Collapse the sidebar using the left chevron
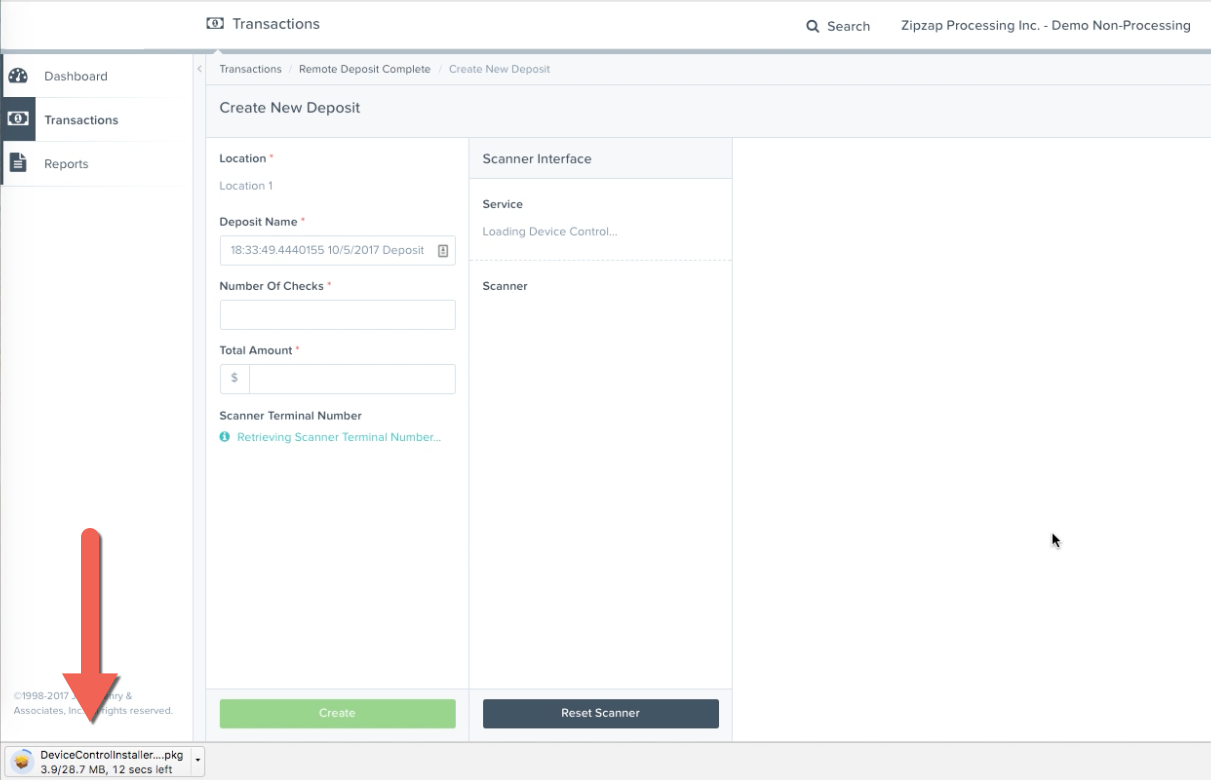Viewport: 1211px width, 780px height. (x=199, y=69)
